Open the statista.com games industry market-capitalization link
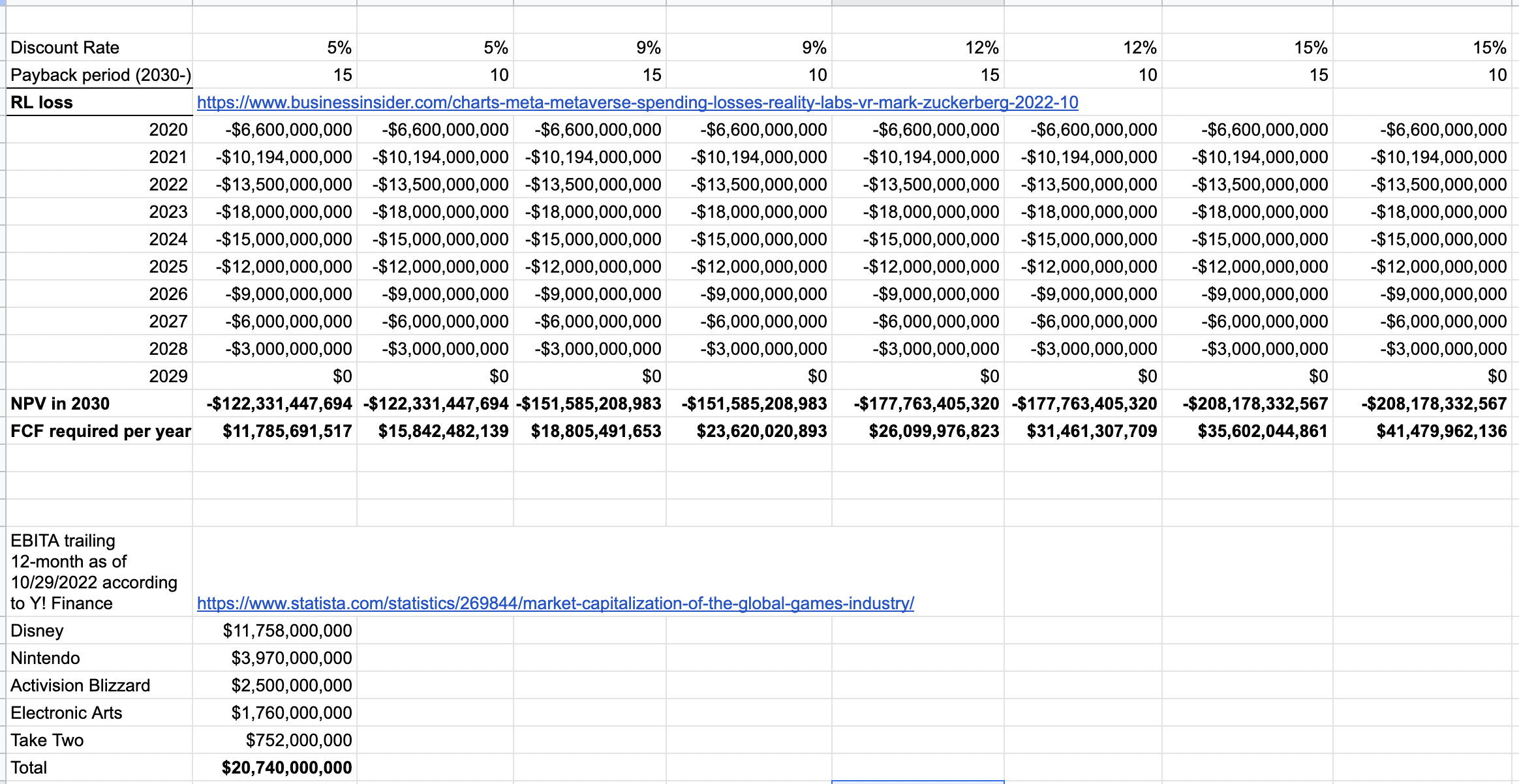The height and width of the screenshot is (784, 1519). 555,603
